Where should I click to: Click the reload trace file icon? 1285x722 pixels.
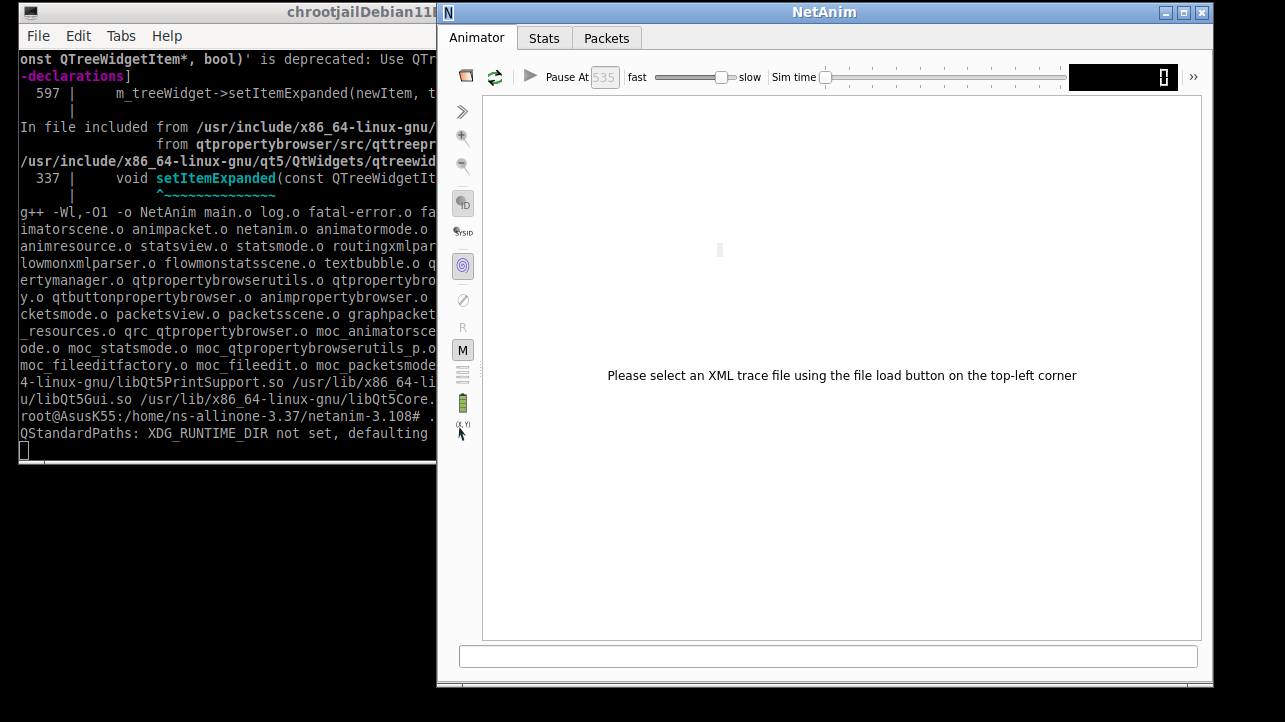tap(495, 77)
